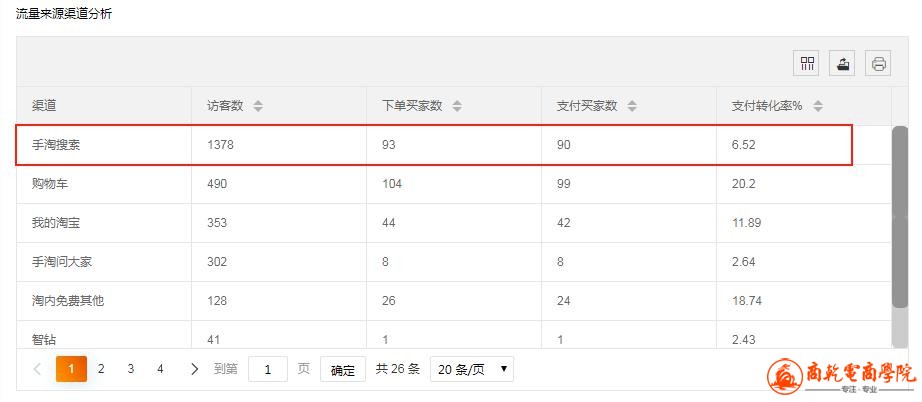This screenshot has height=402, width=922.
Task: Go to next page arrow
Action: pos(195,369)
